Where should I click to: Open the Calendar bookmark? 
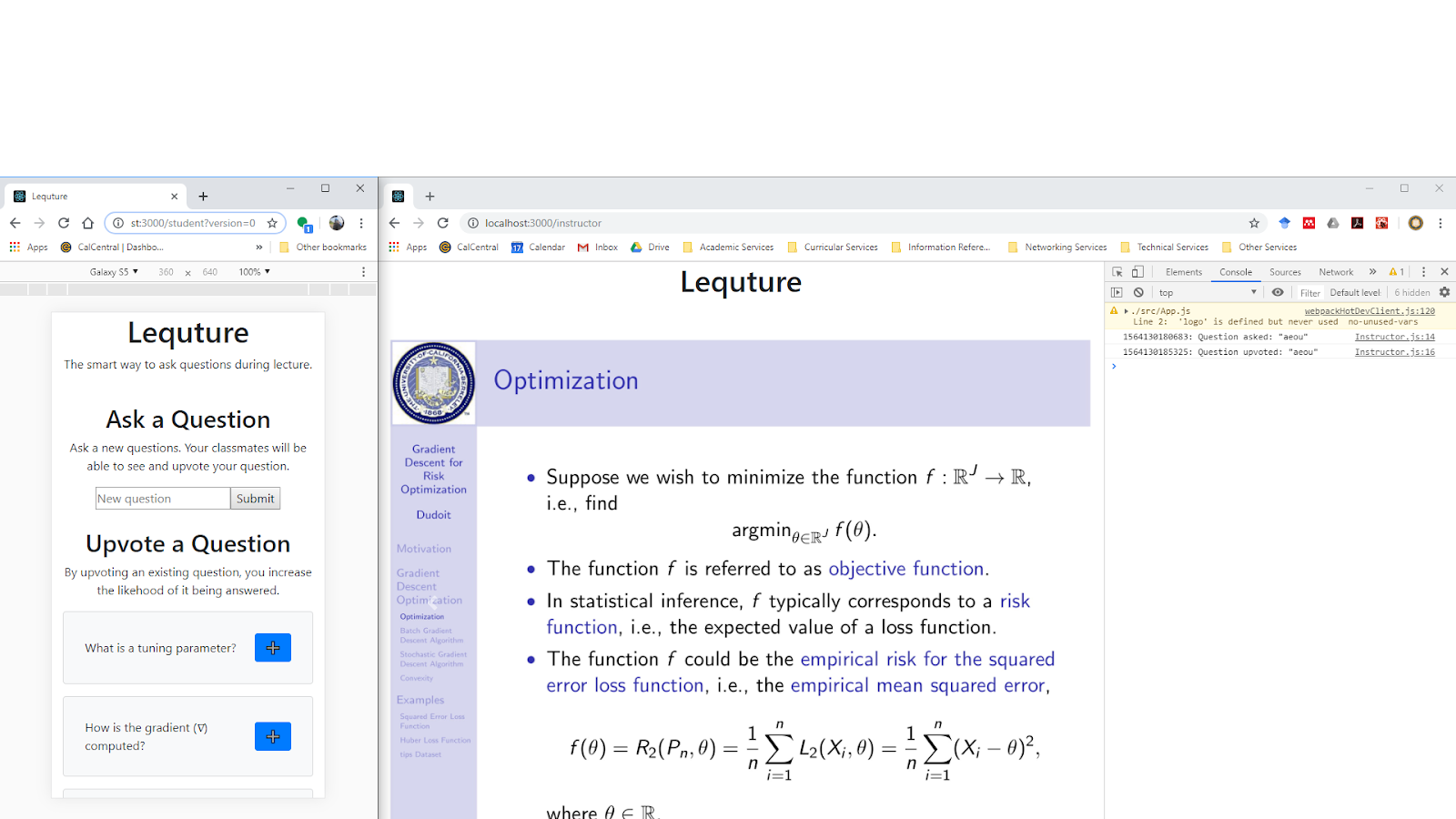538,248
